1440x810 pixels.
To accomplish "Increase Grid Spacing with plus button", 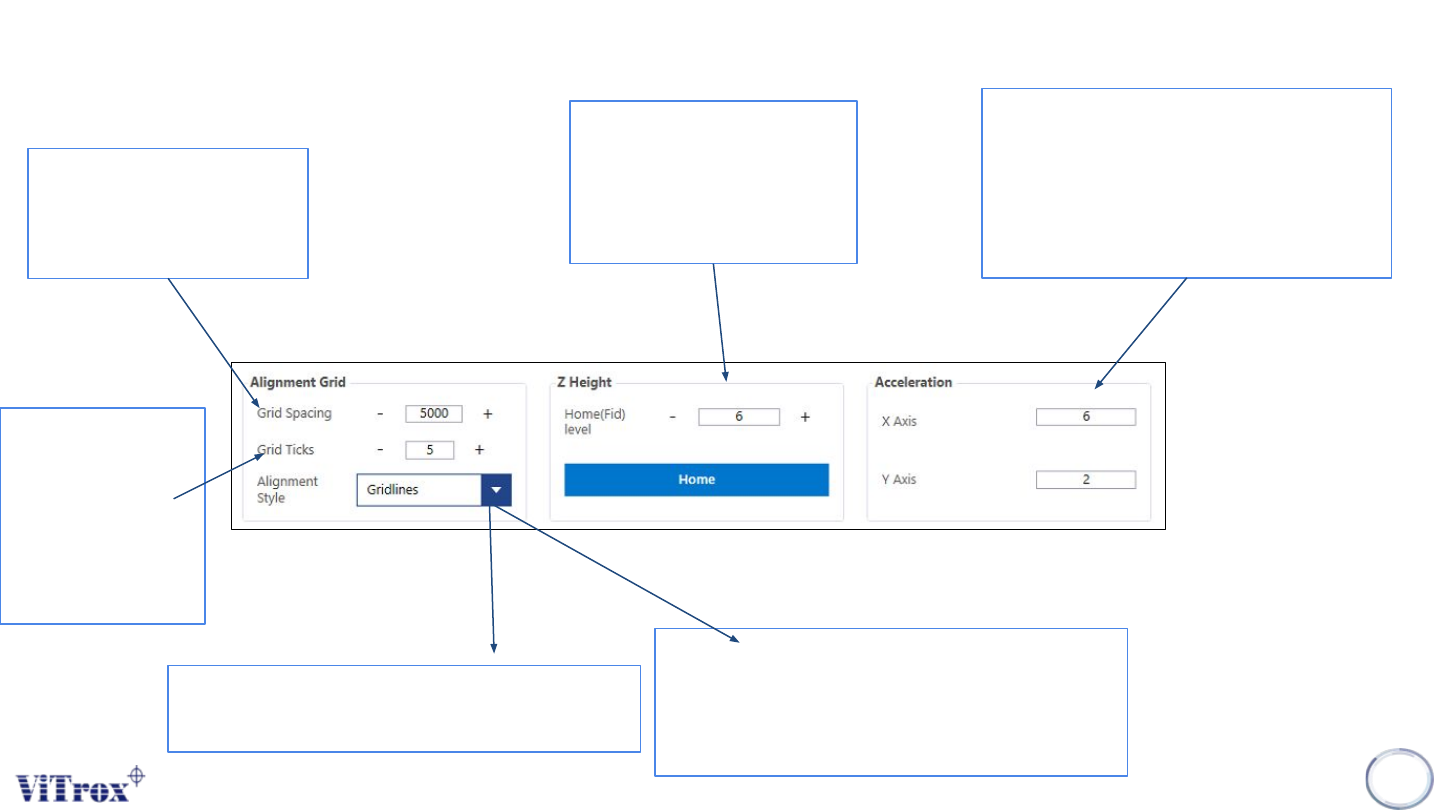I will (x=488, y=414).
